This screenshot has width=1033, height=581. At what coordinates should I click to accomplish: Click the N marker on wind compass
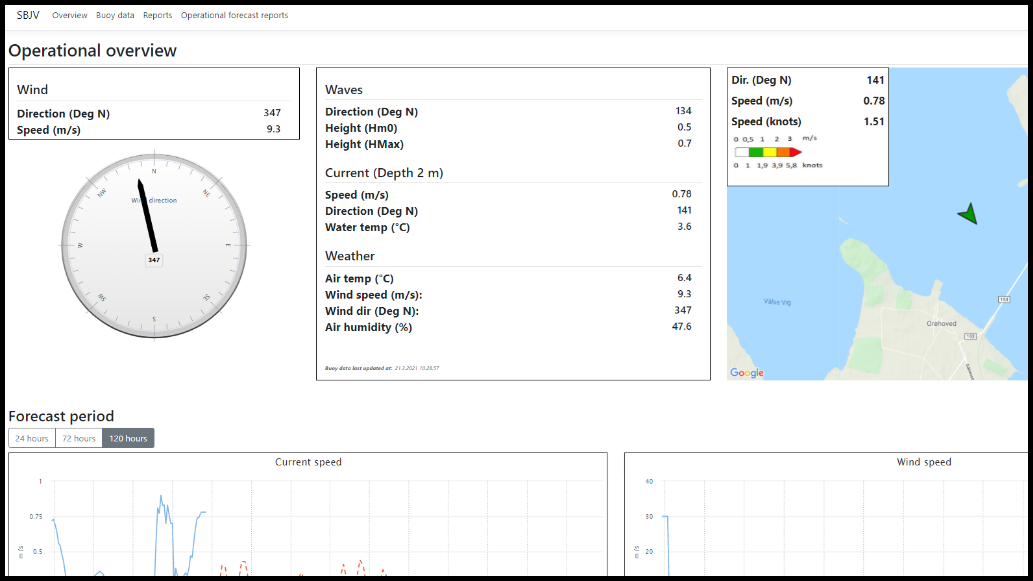pyautogui.click(x=154, y=172)
